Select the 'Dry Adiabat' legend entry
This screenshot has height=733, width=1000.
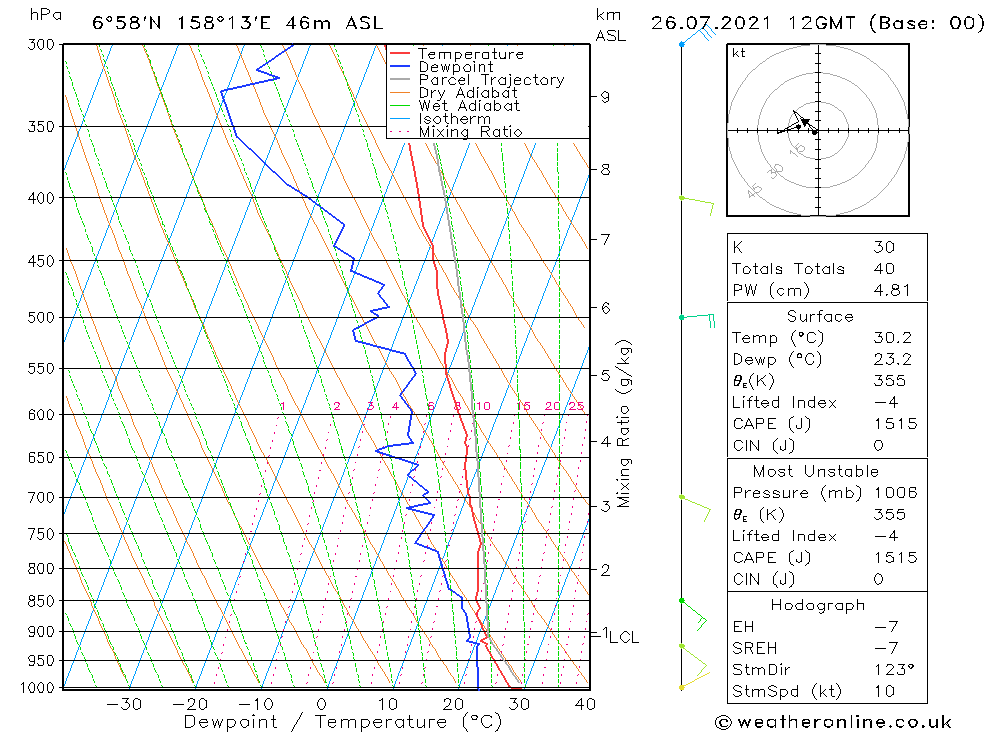468,93
